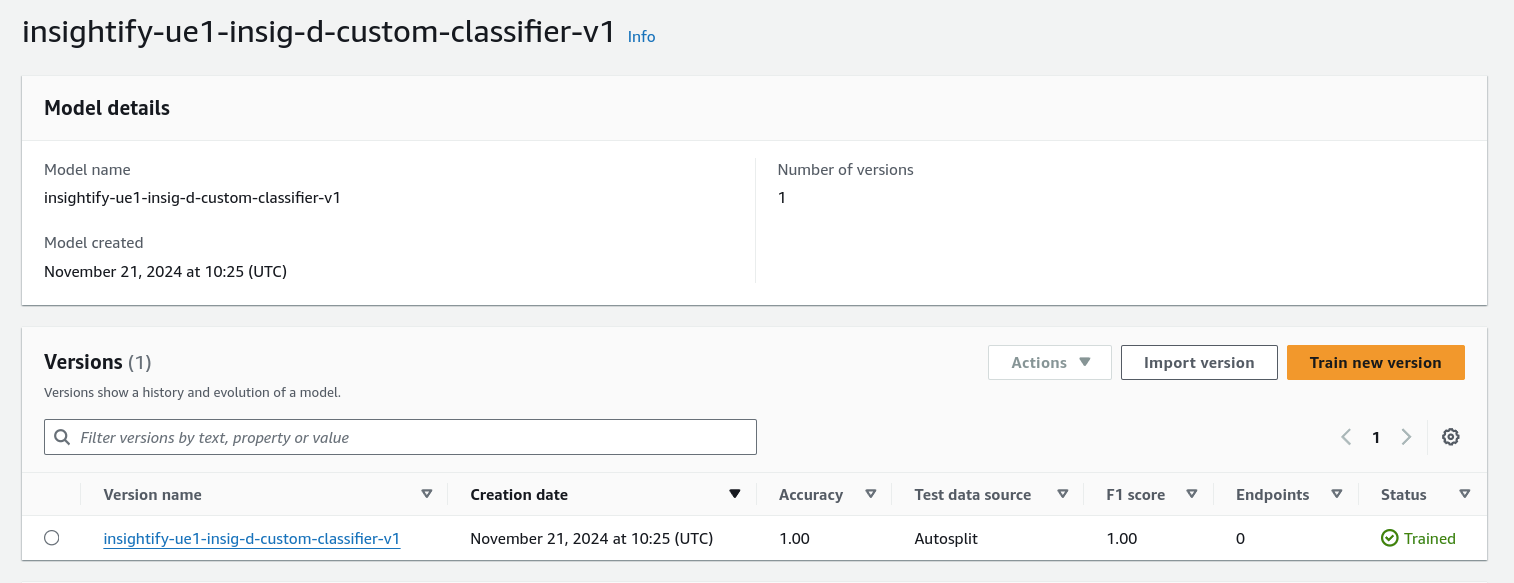Open the insightify-ue1-insig-d-custom-classifier-v1 version link

pos(251,538)
